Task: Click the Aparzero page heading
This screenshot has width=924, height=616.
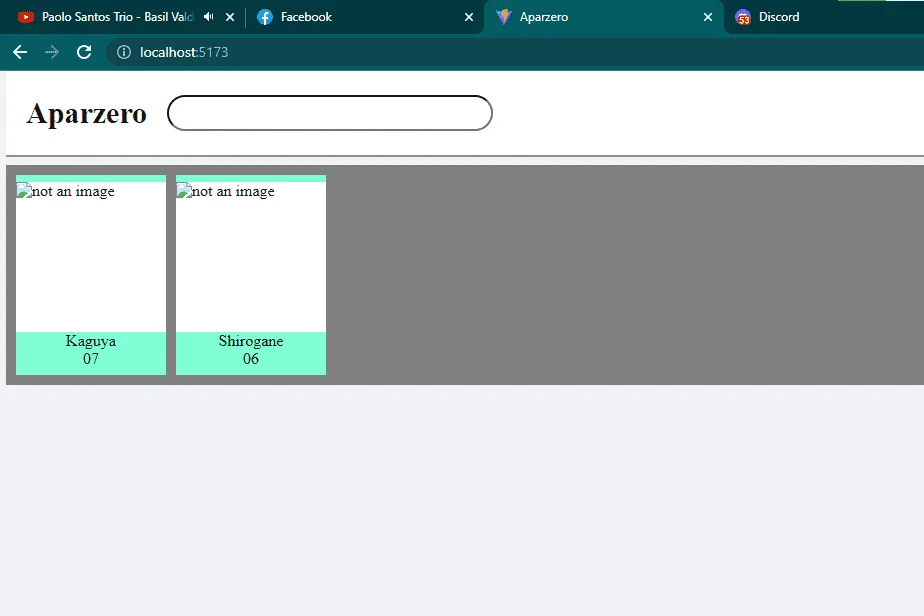Action: click(x=87, y=113)
